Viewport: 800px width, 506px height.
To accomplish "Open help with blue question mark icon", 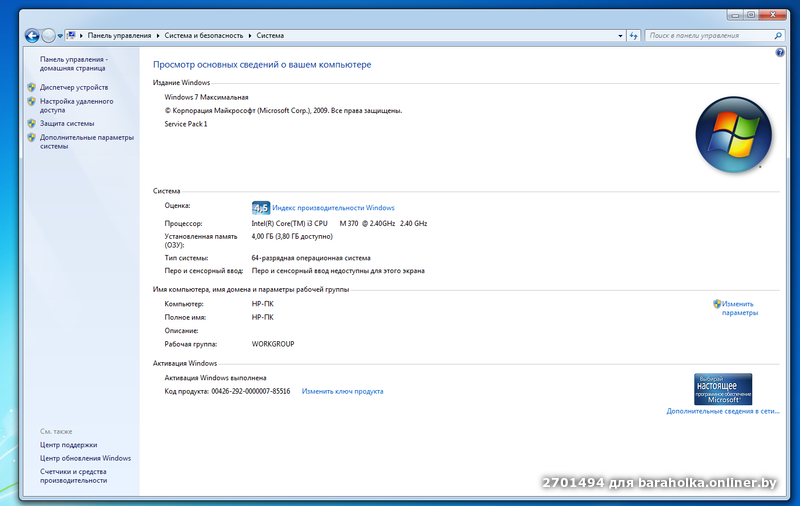I will click(780, 53).
